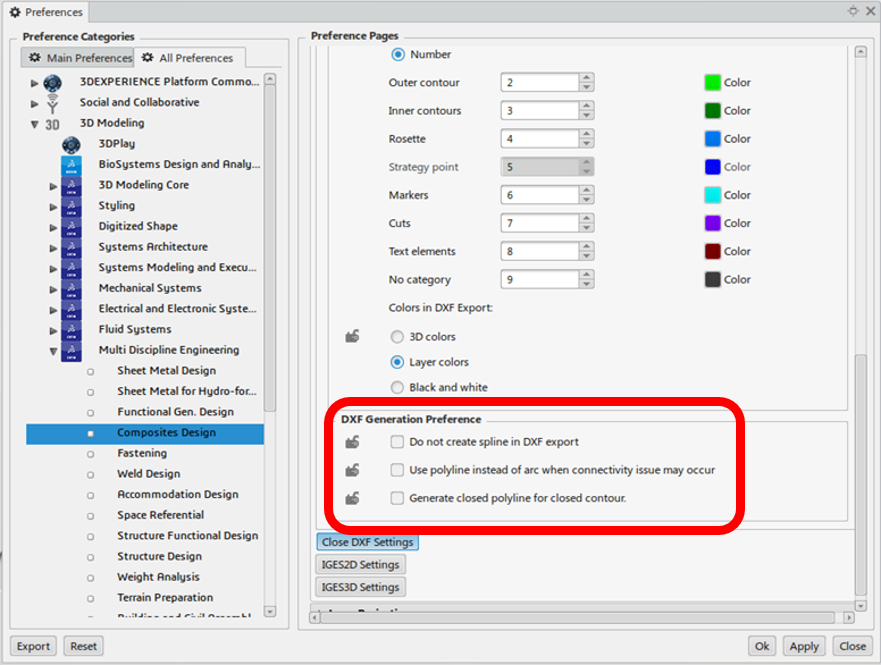Increment the Rosette number stepper
The width and height of the screenshot is (881, 665).
(x=586, y=134)
